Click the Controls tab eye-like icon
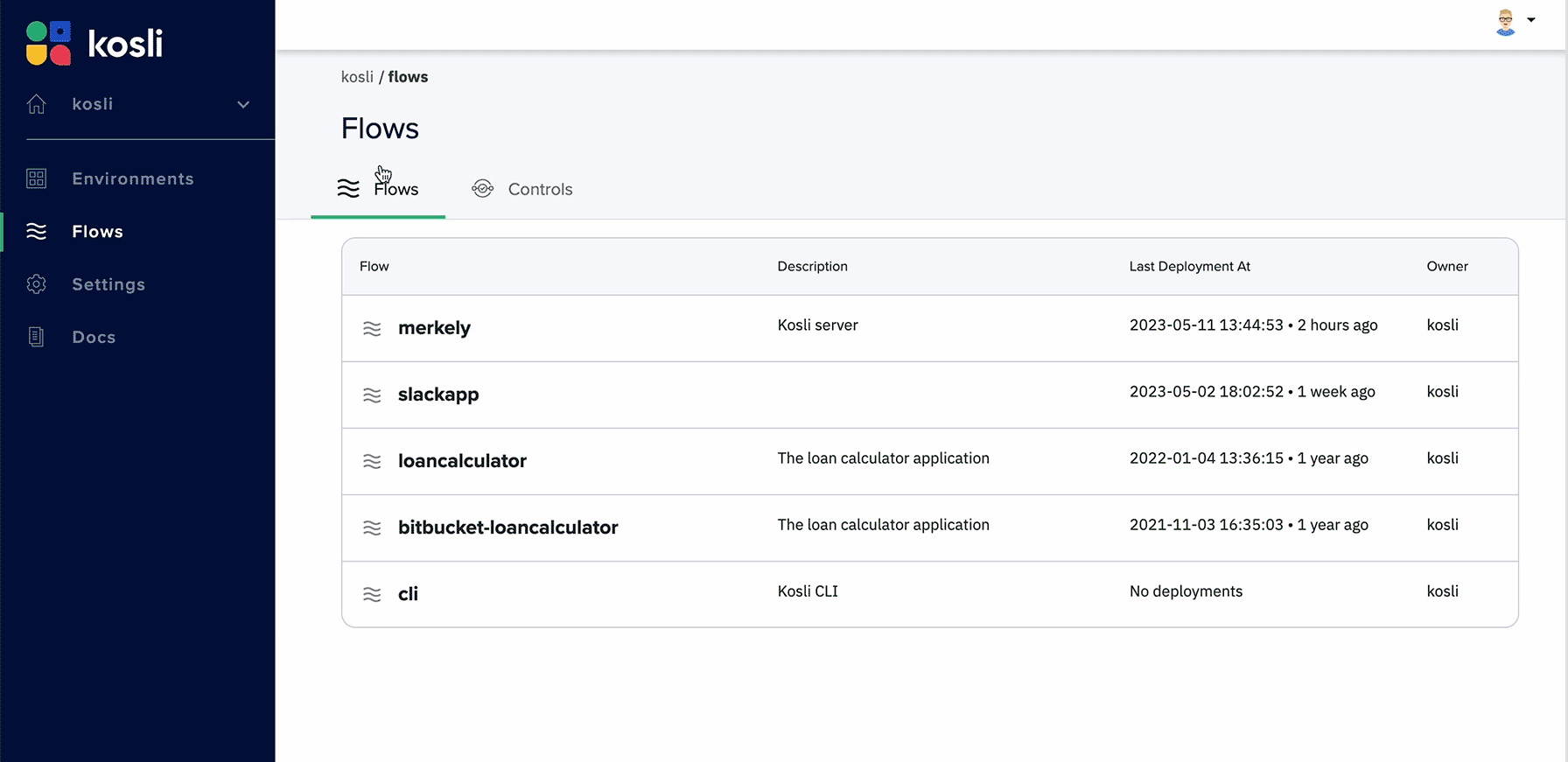The width and height of the screenshot is (1568, 762). [x=482, y=188]
